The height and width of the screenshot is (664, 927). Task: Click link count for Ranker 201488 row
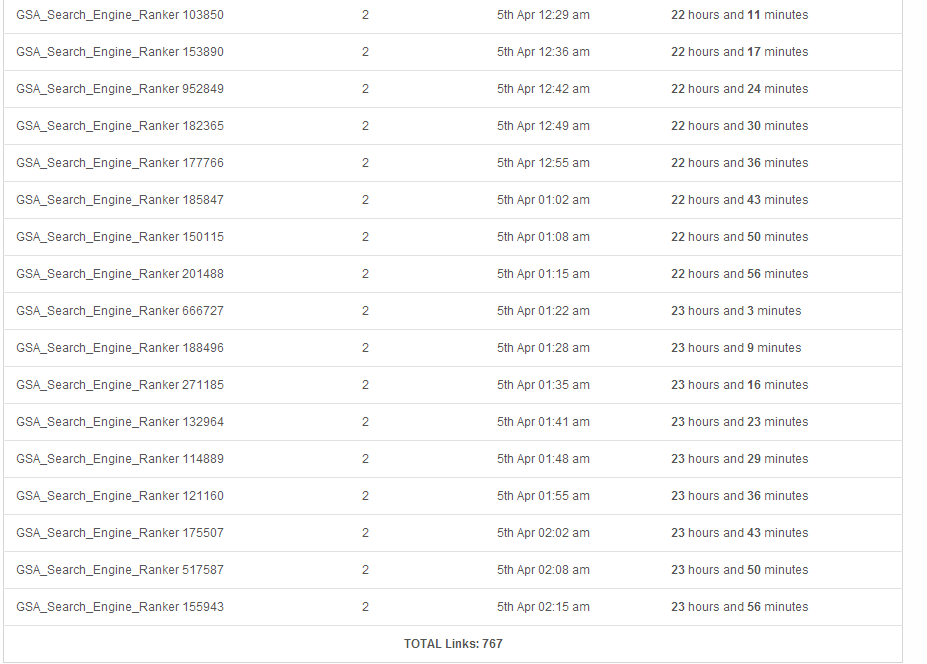[x=365, y=274]
